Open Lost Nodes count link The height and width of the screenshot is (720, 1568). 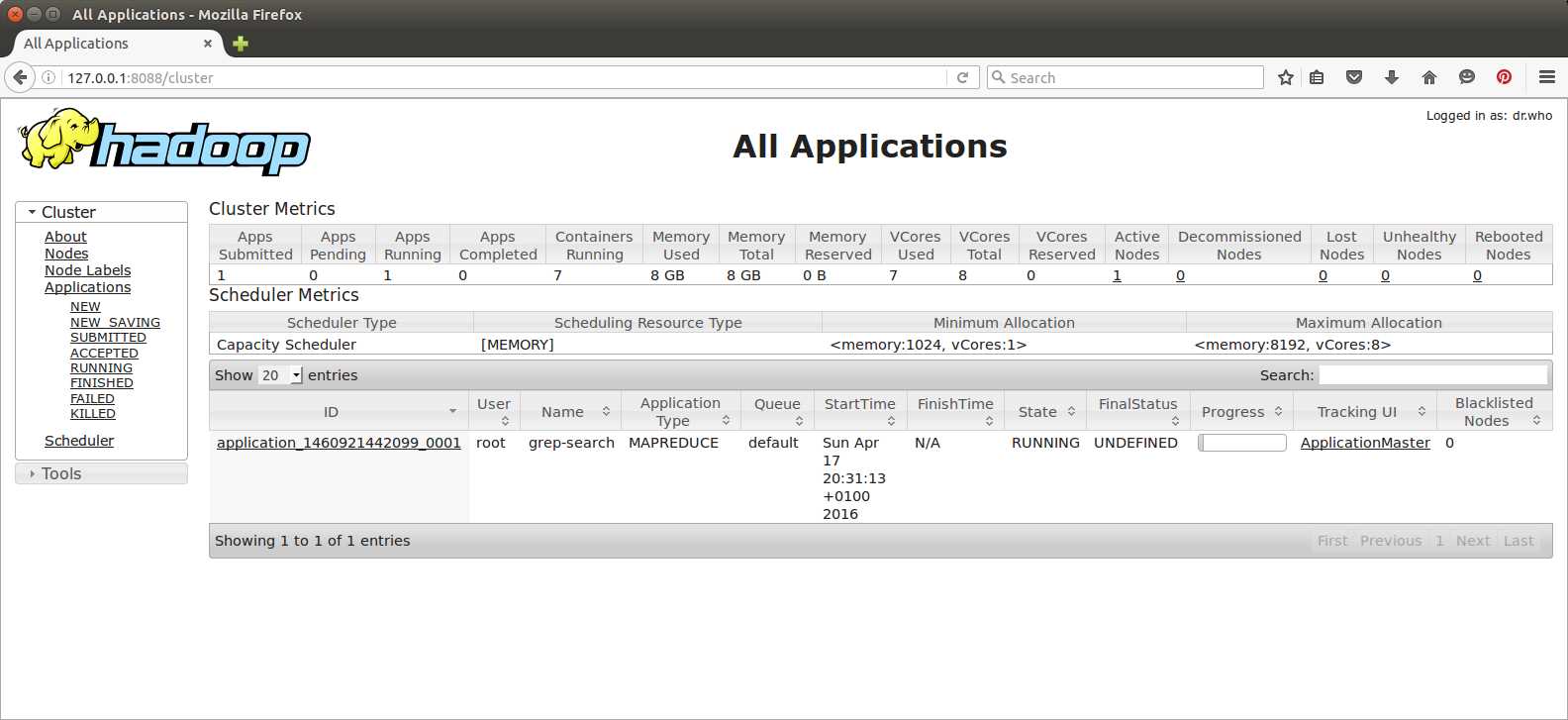pos(1323,275)
